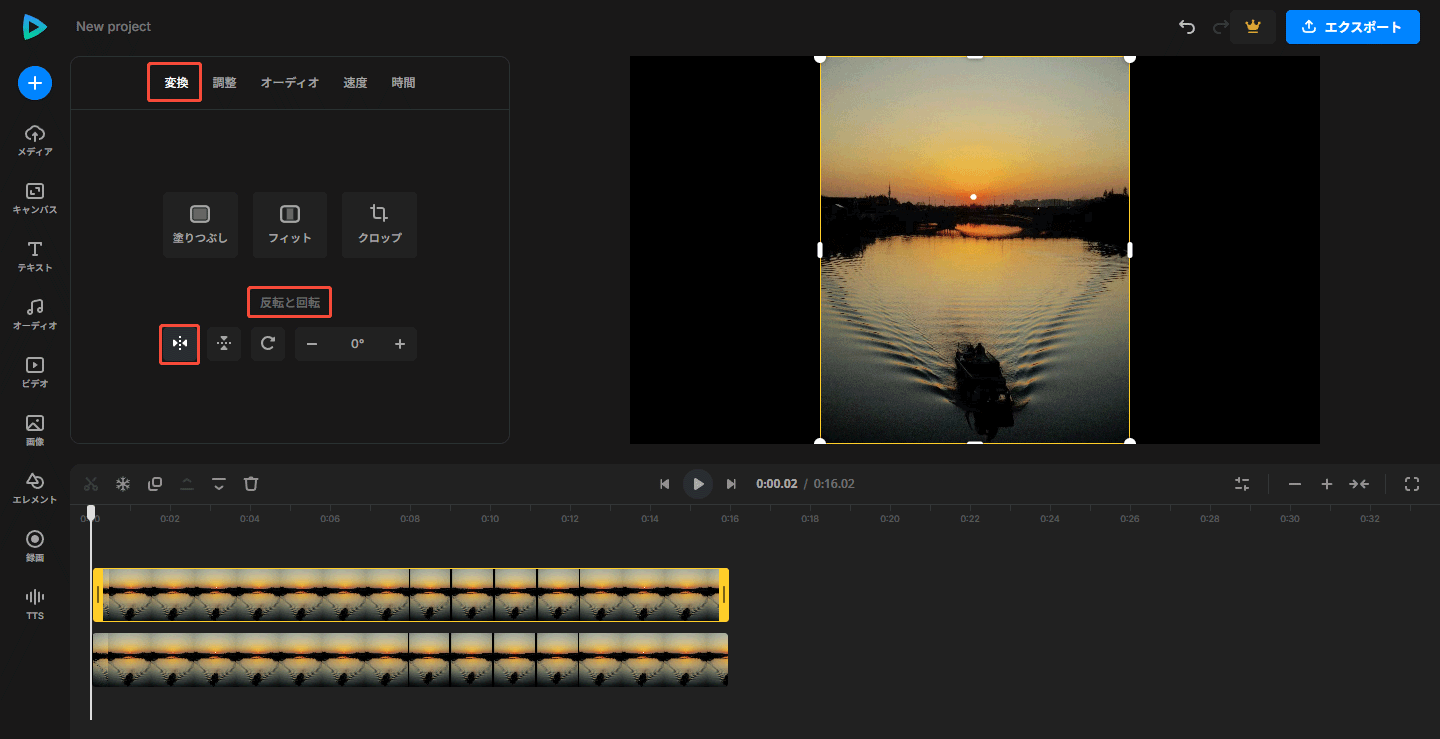1440x739 pixels.
Task: Apply フィット fit mode
Action: 290,225
